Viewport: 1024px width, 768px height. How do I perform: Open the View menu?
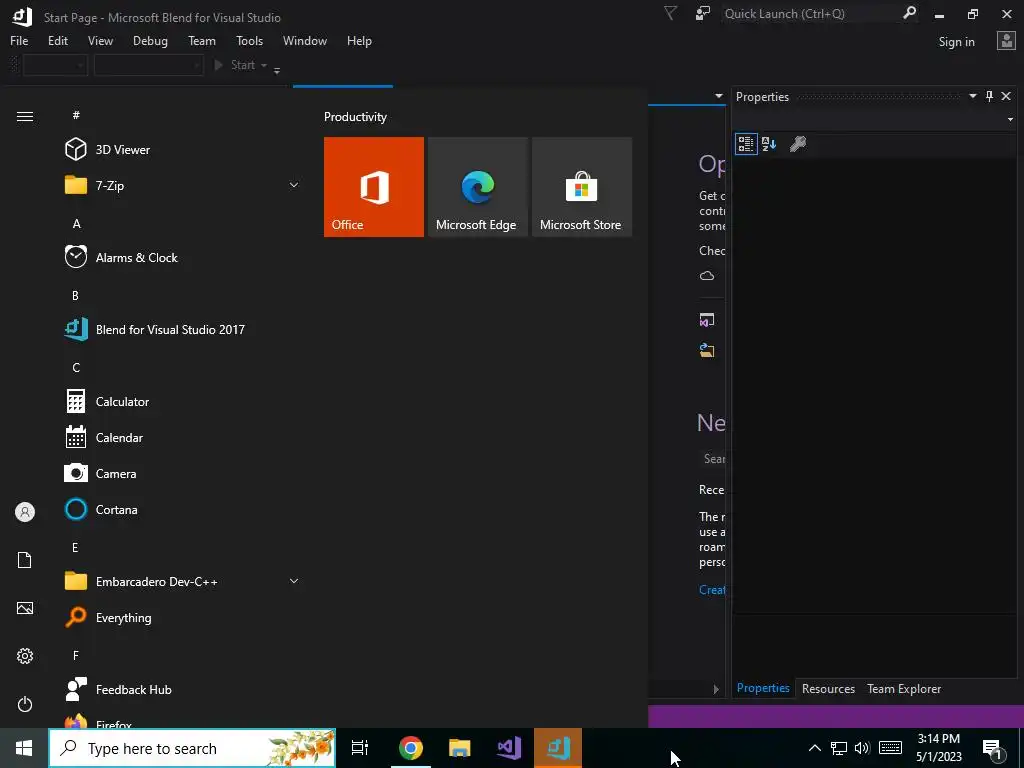100,40
